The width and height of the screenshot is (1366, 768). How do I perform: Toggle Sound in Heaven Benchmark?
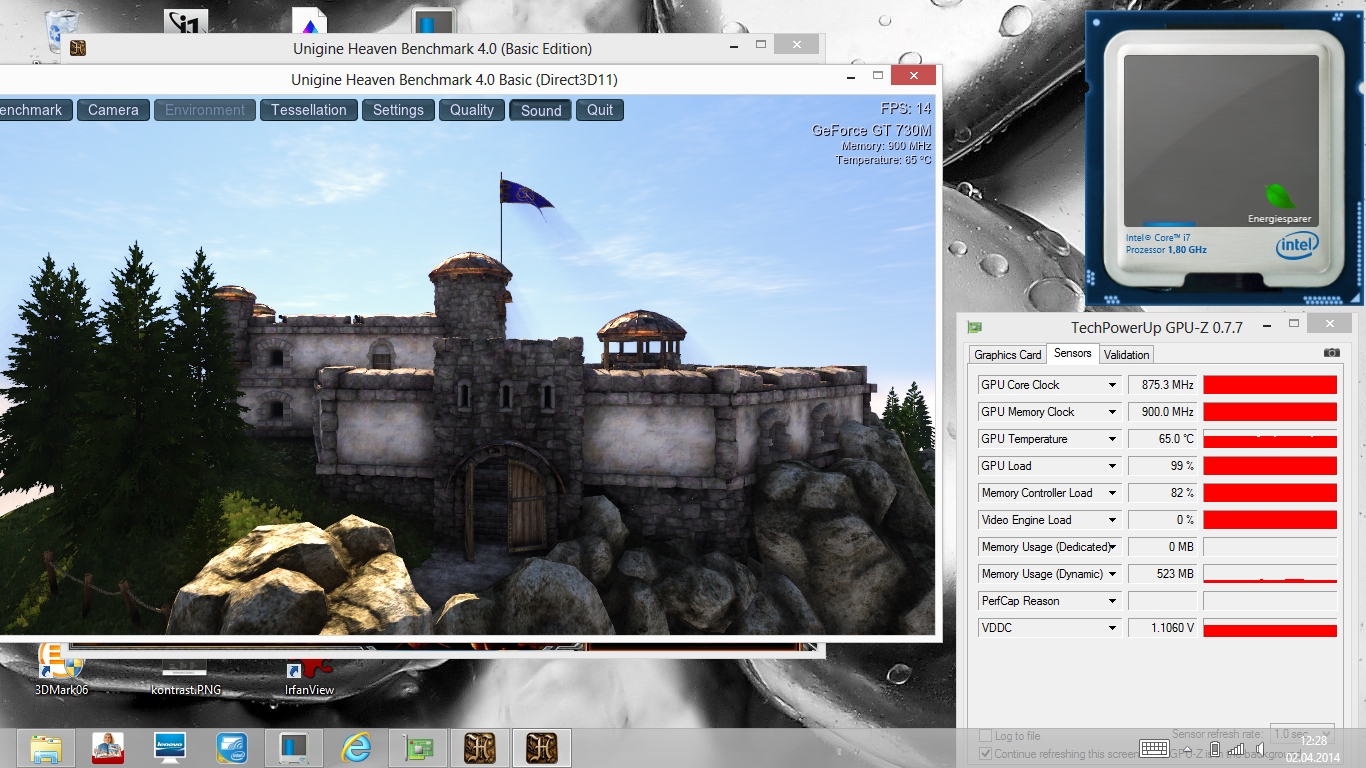(541, 110)
